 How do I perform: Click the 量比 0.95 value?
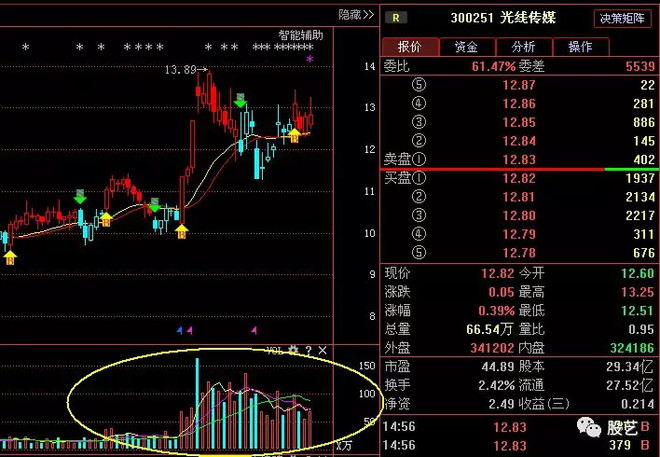(641, 329)
